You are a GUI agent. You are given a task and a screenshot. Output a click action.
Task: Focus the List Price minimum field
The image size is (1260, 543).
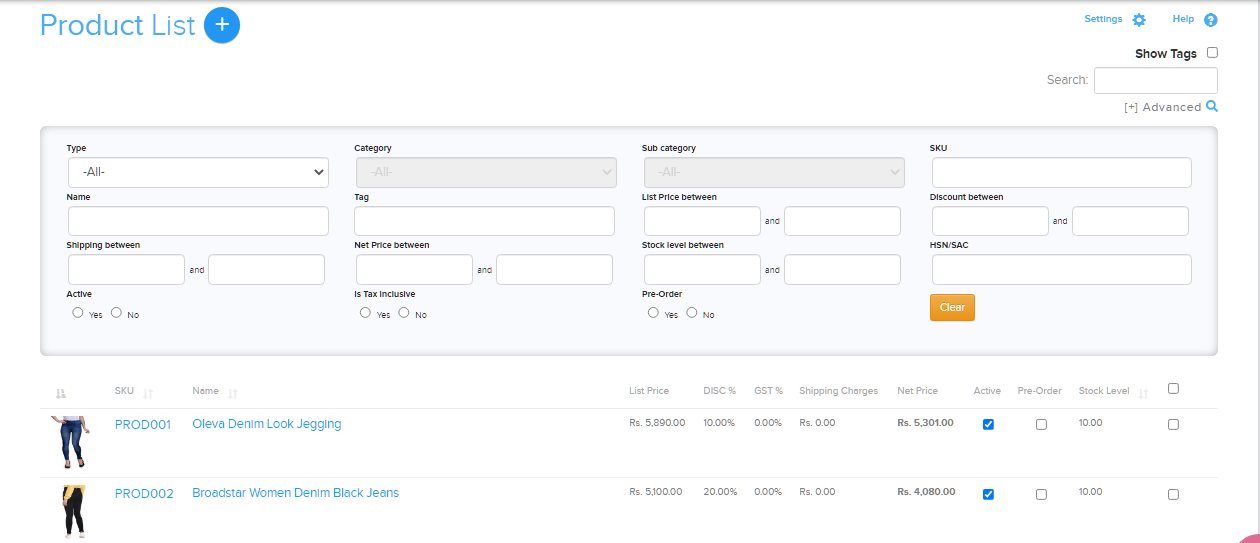(x=702, y=221)
